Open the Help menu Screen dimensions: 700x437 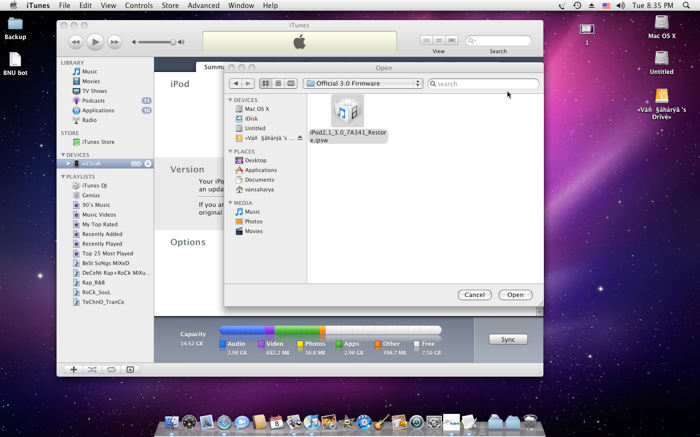pyautogui.click(x=270, y=5)
